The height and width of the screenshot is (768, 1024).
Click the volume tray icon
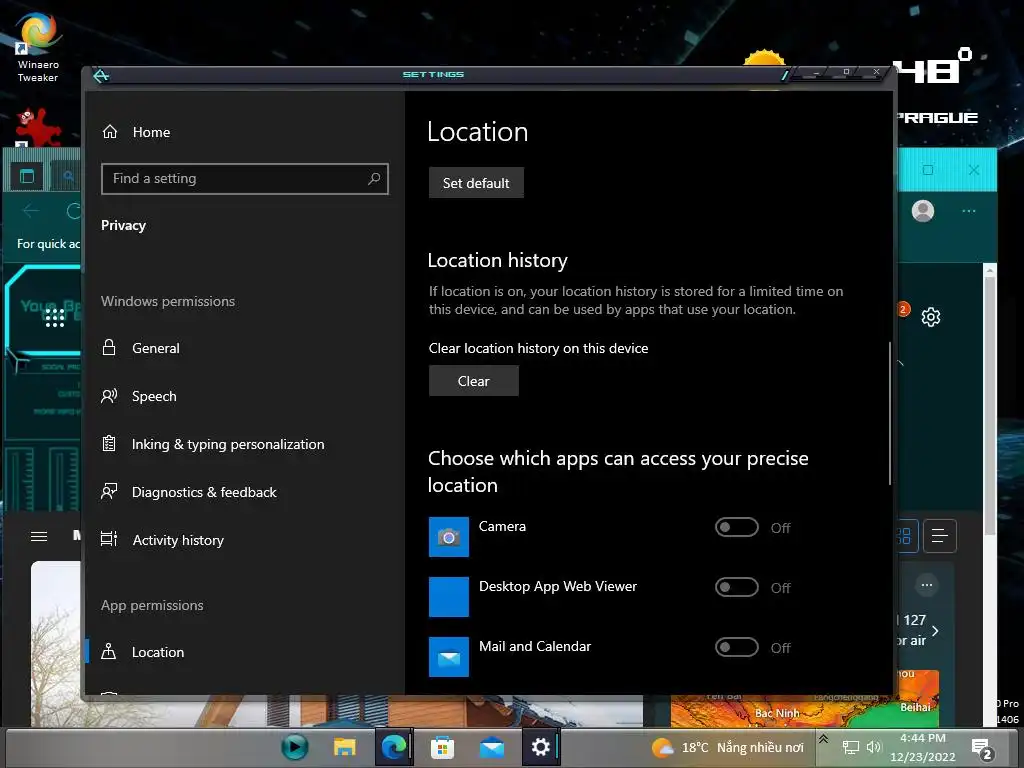pos(874,747)
